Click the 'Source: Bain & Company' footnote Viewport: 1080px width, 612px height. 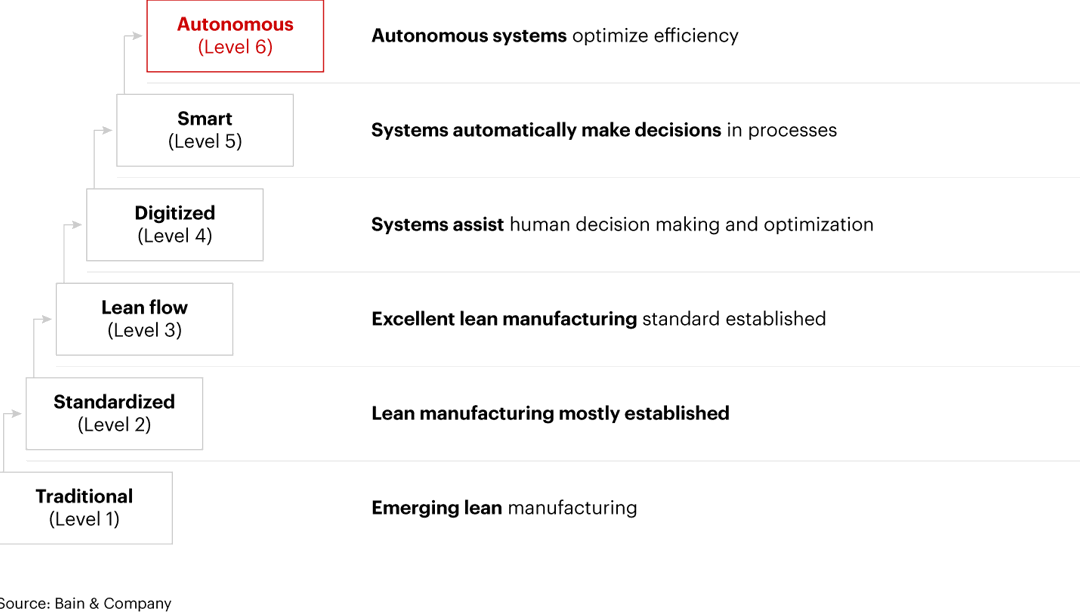pos(86,603)
